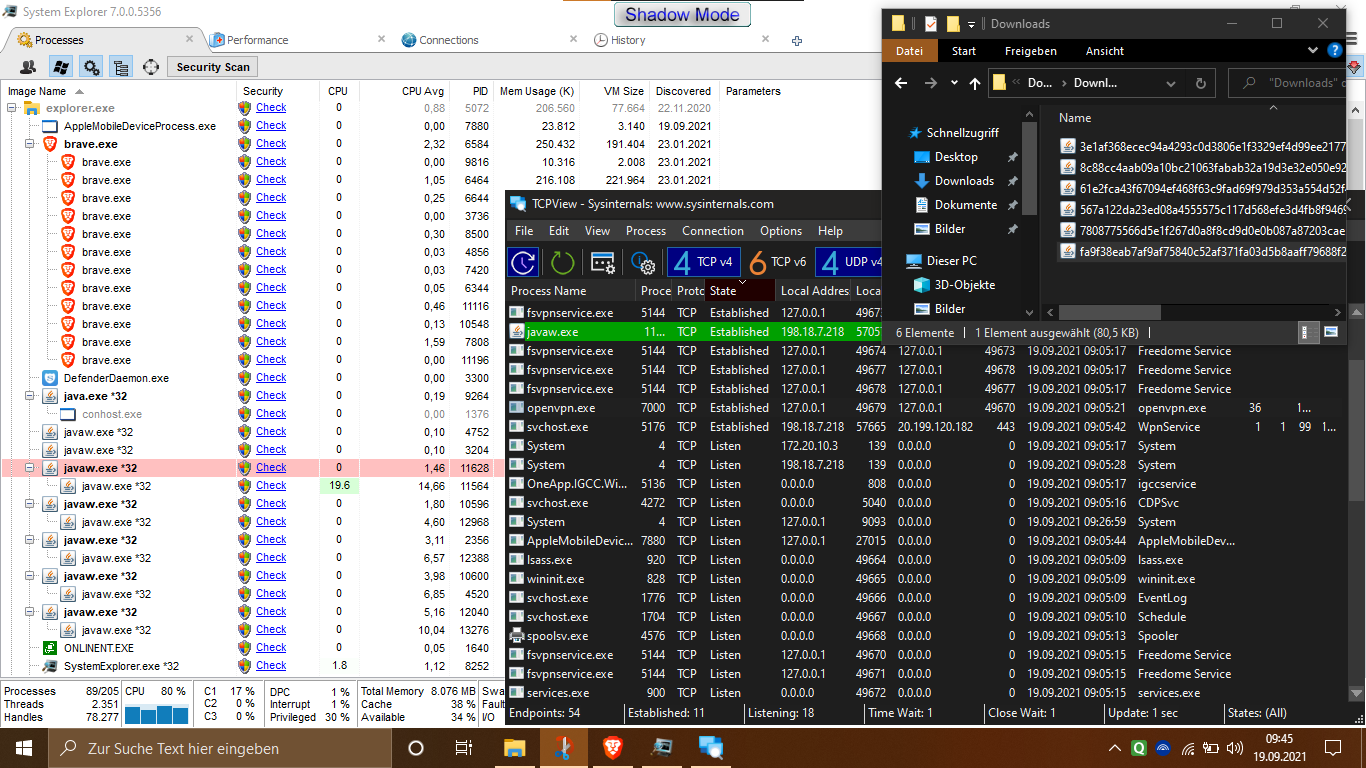Select Dokumente in the Explorer sidebar

[966, 205]
